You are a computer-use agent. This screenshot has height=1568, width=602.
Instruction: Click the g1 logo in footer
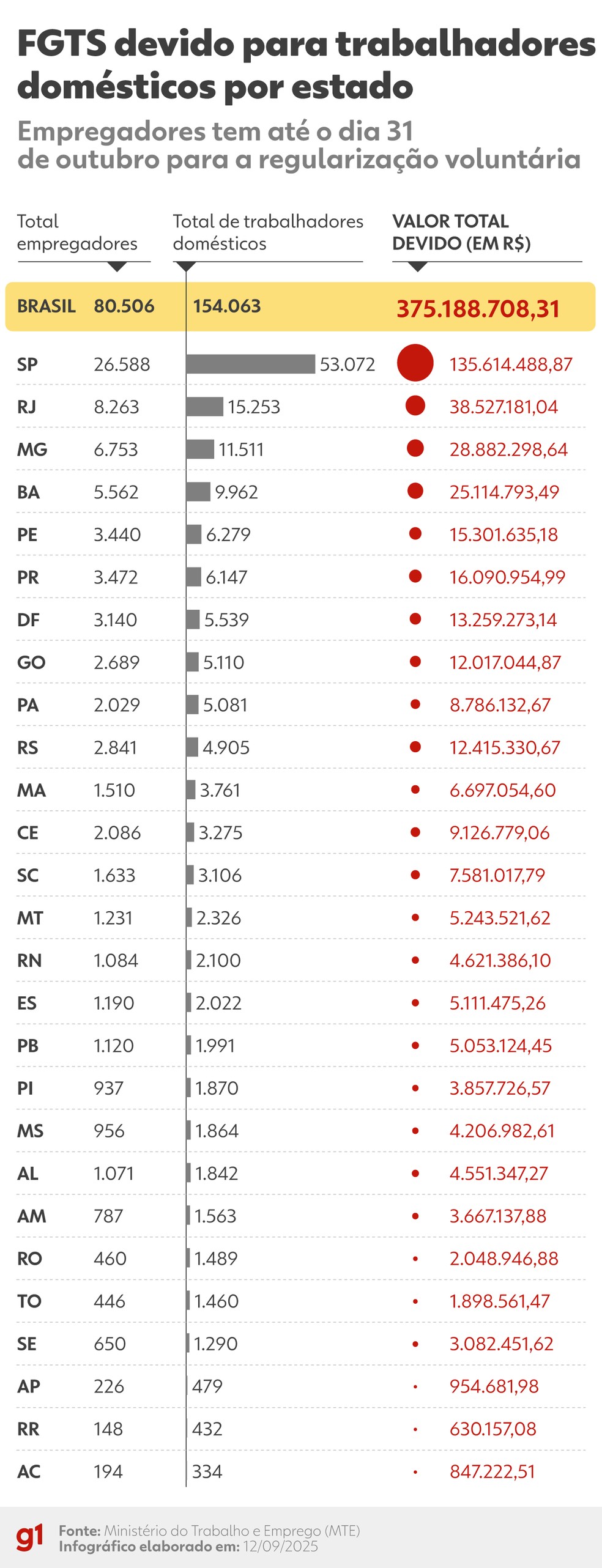tap(30, 1537)
